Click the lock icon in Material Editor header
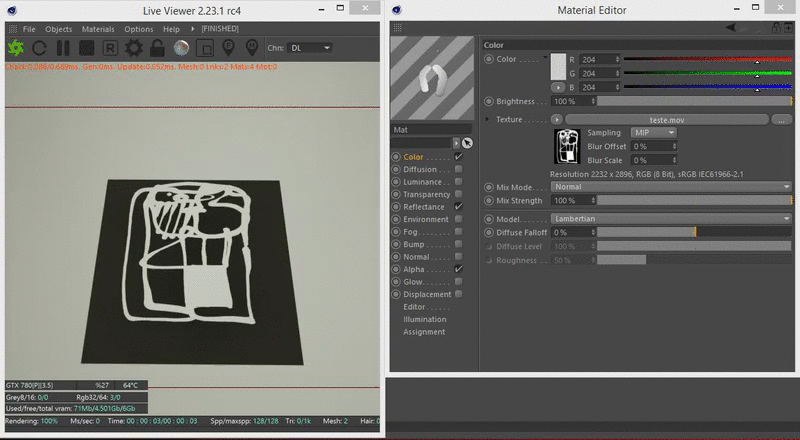The height and width of the screenshot is (440, 800). pyautogui.click(x=776, y=28)
